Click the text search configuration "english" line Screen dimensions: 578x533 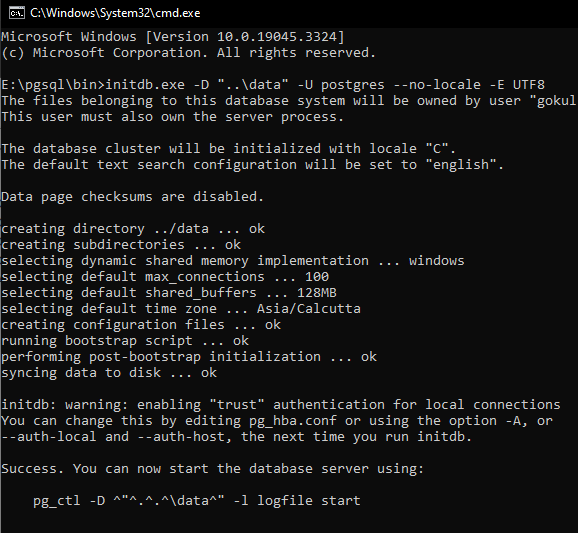253,164
